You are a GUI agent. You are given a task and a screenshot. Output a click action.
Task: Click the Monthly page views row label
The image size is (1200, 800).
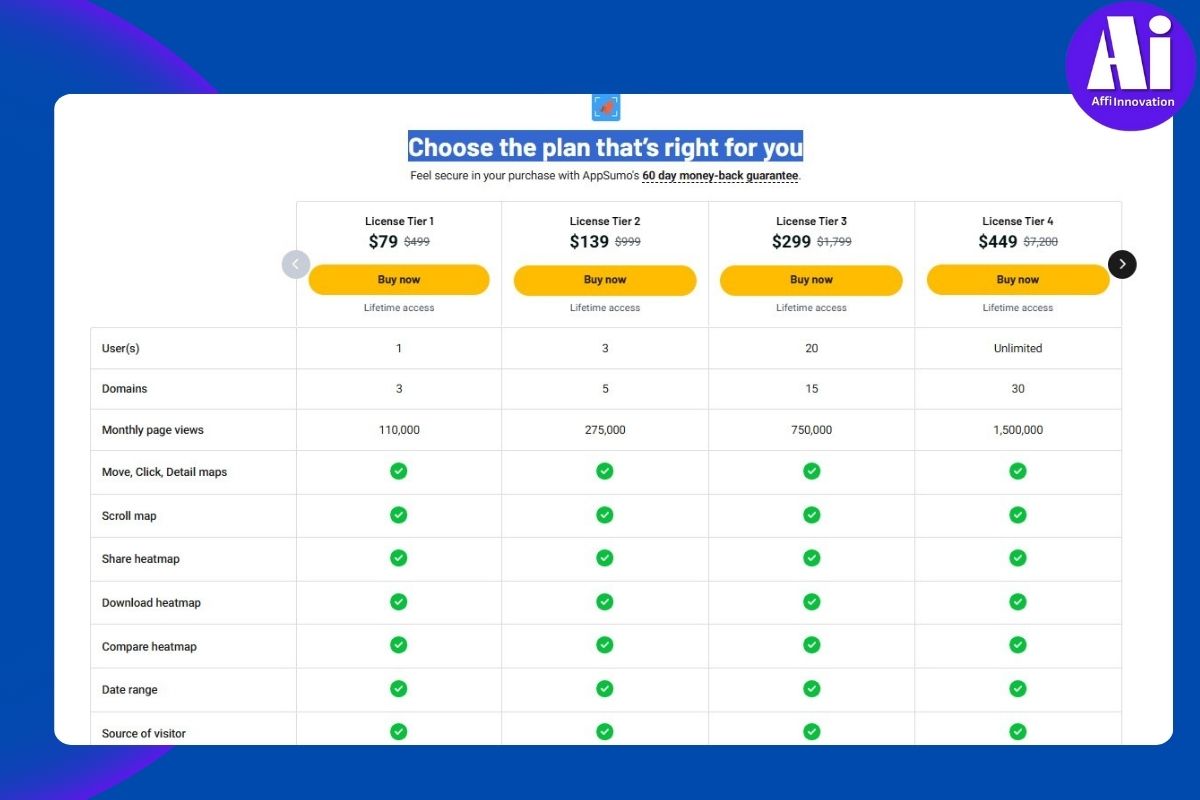tap(152, 430)
